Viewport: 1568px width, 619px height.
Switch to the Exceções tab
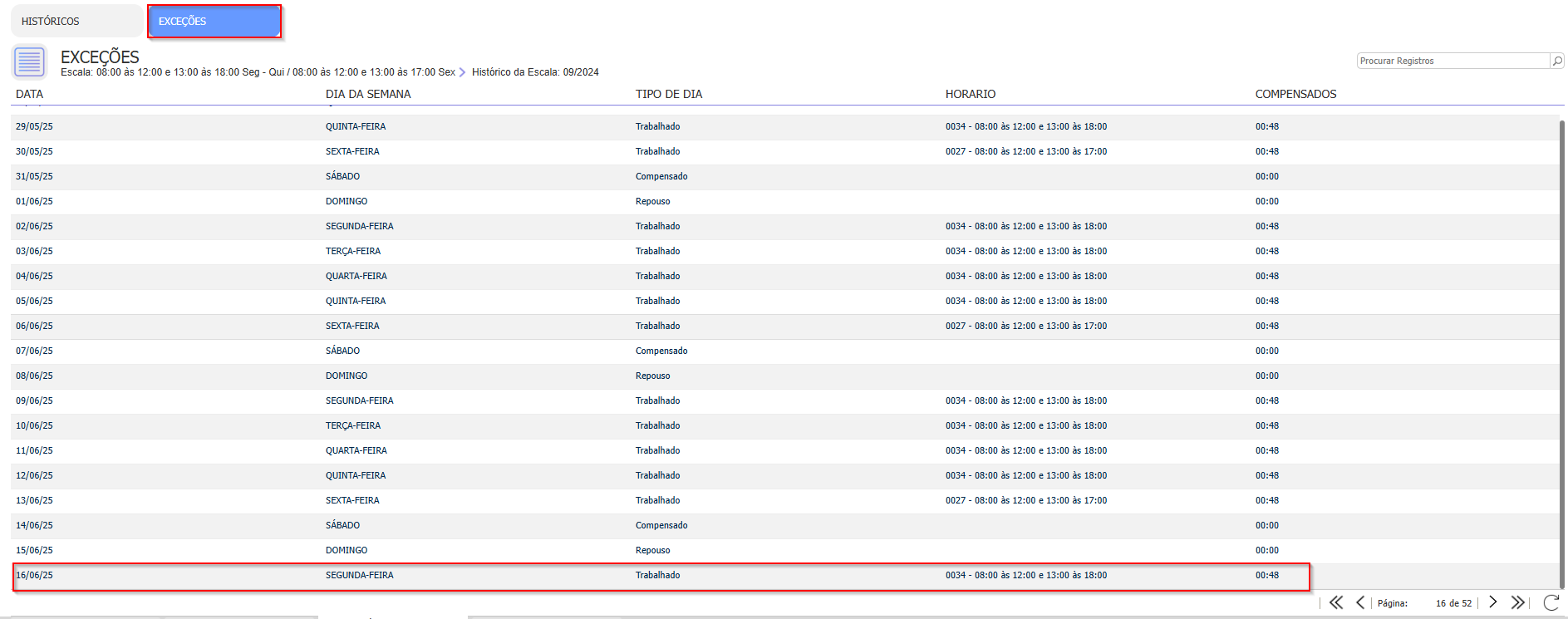click(214, 21)
